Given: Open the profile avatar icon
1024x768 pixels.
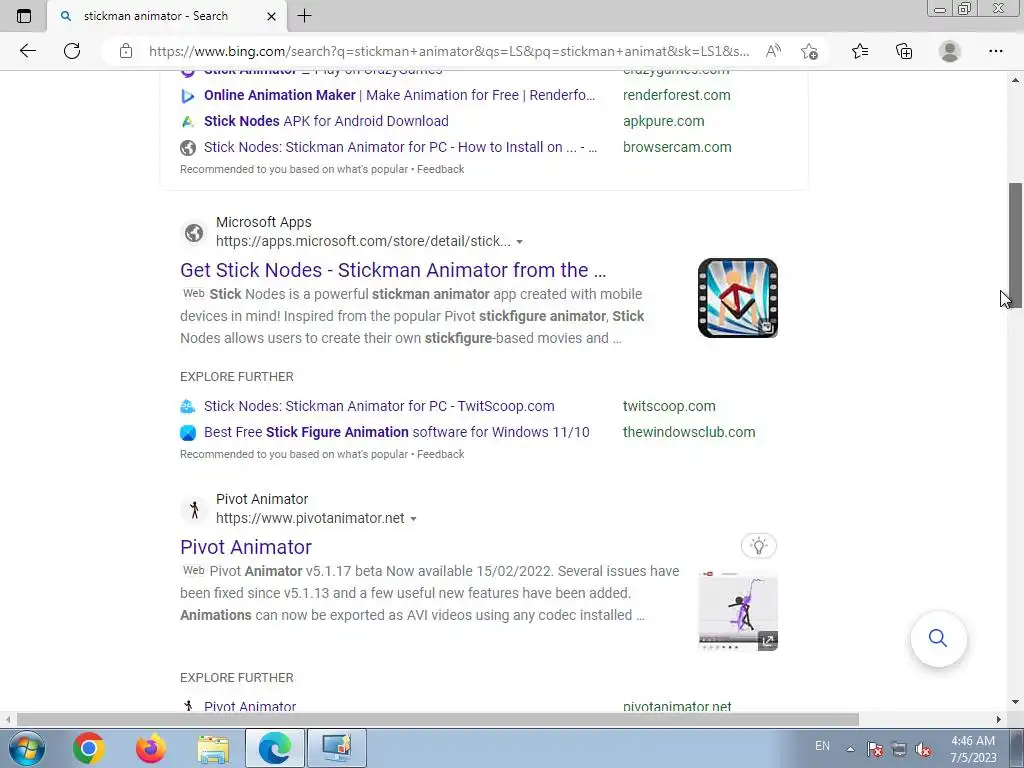Looking at the screenshot, I should pos(950,51).
